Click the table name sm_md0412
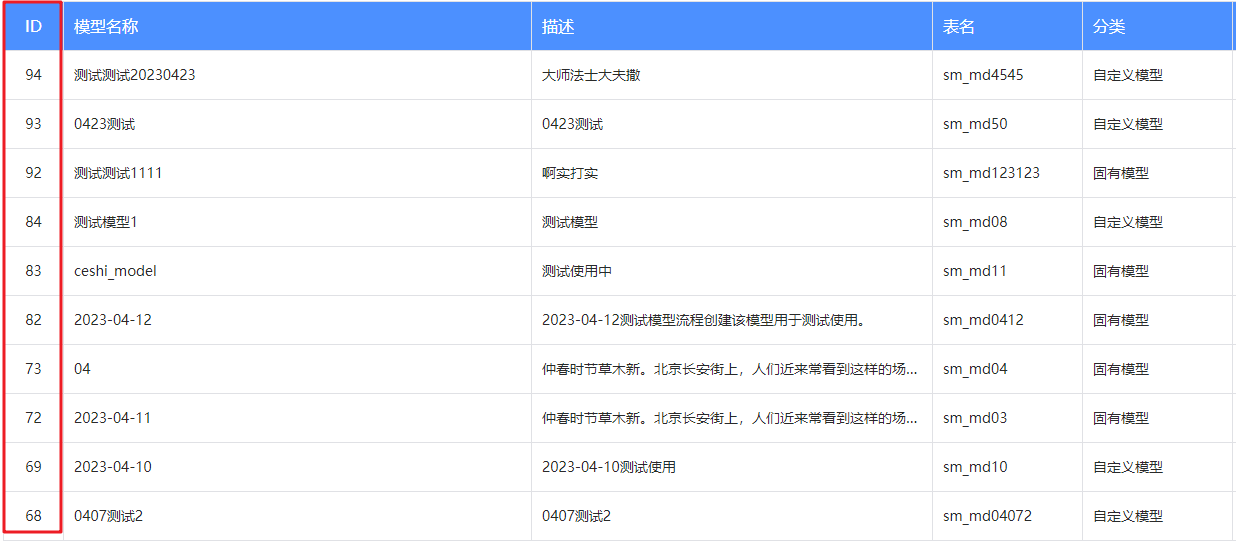Image resolution: width=1236 pixels, height=541 pixels. coord(983,320)
